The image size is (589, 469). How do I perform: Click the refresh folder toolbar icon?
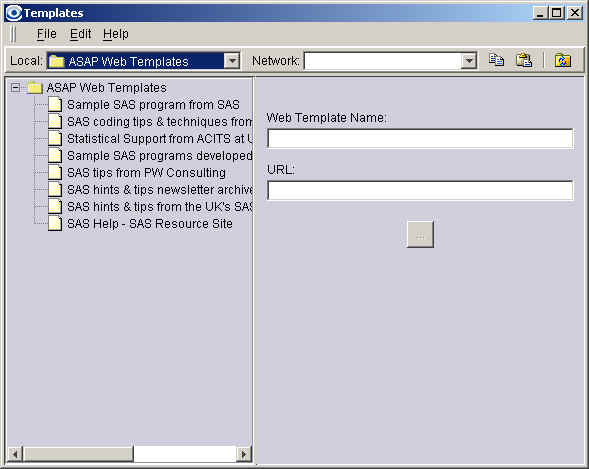pyautogui.click(x=562, y=60)
